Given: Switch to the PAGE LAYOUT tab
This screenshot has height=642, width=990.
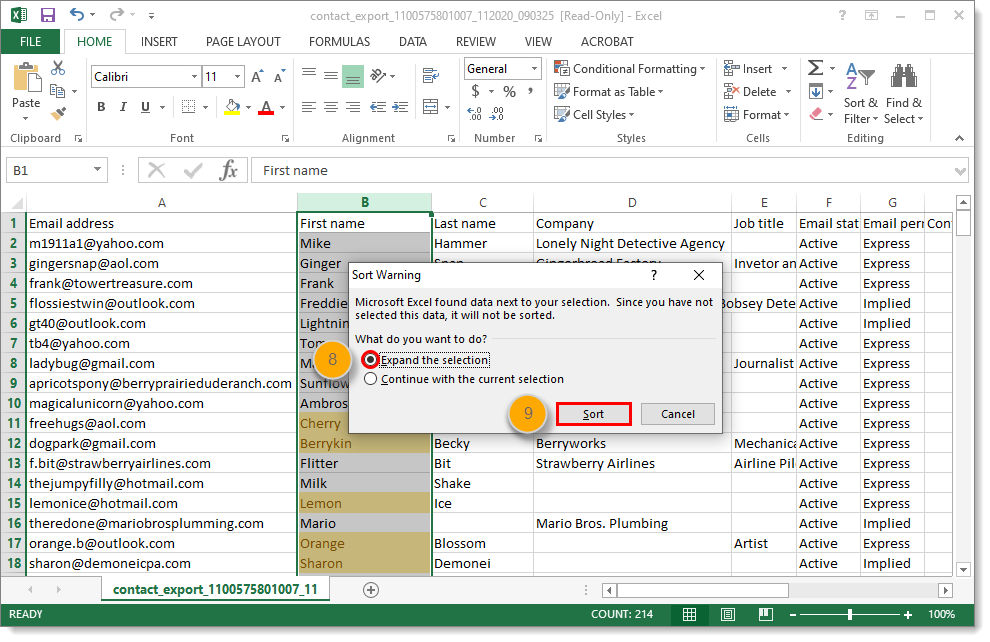Looking at the screenshot, I should point(243,42).
